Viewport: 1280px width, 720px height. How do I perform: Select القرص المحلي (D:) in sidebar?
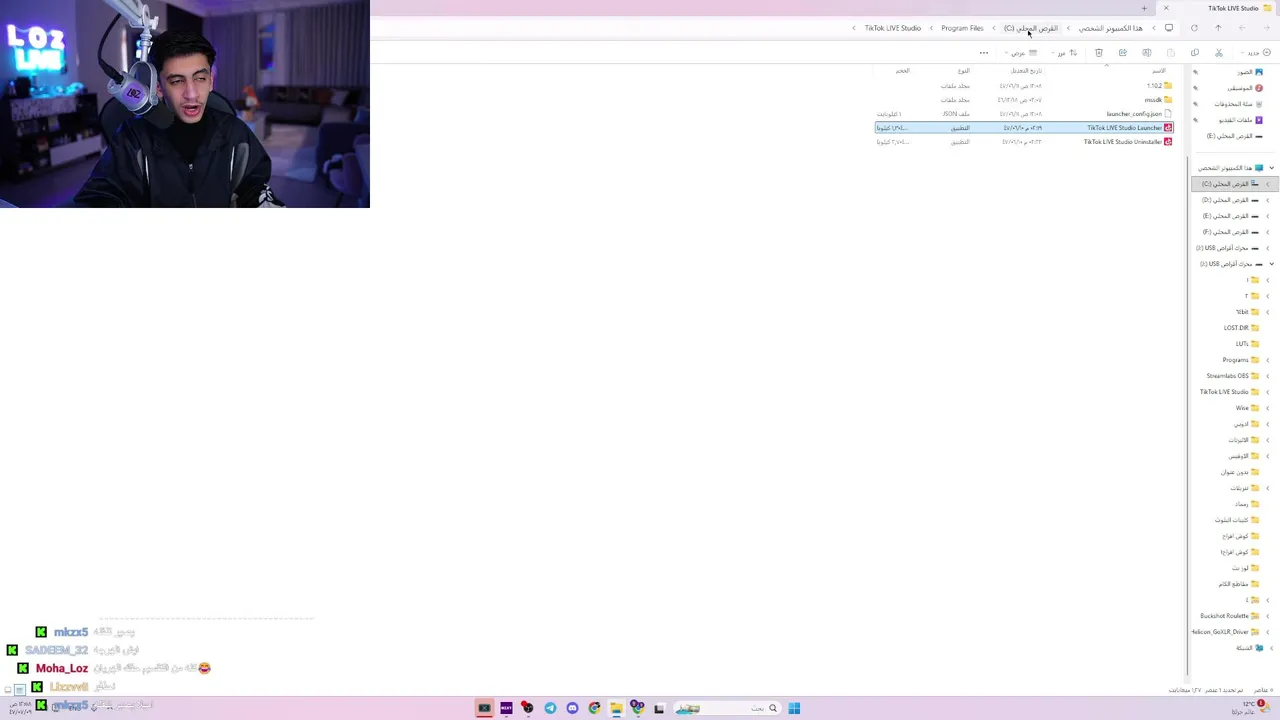pyautogui.click(x=1231, y=200)
